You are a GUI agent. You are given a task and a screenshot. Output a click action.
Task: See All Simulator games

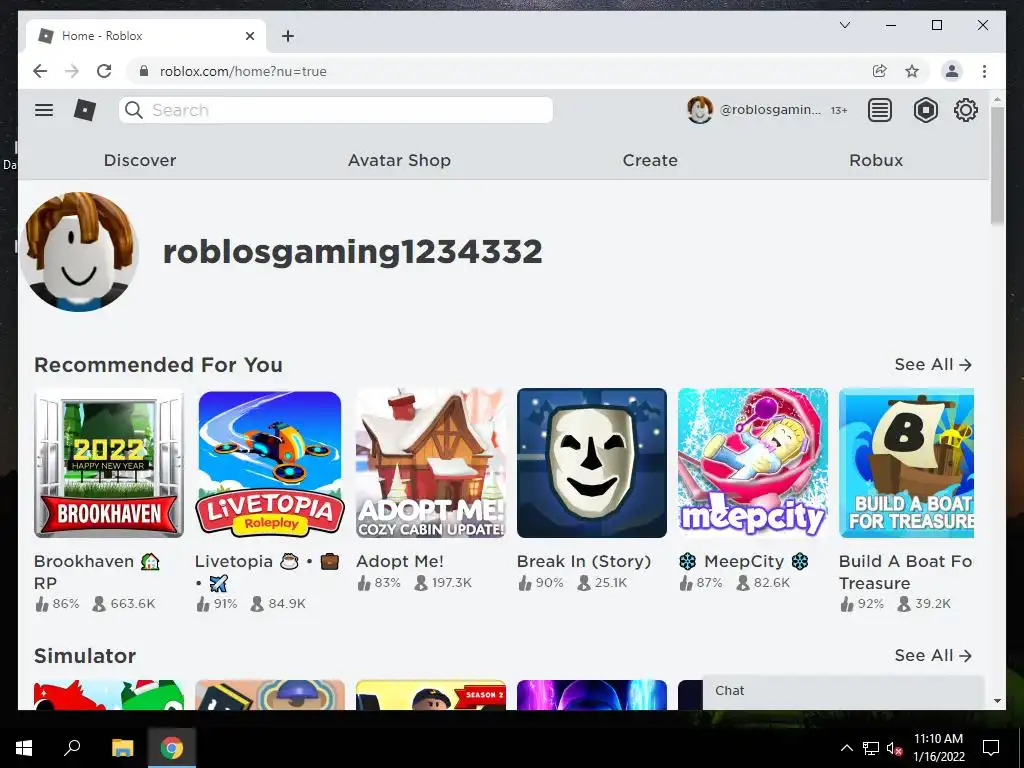click(933, 655)
